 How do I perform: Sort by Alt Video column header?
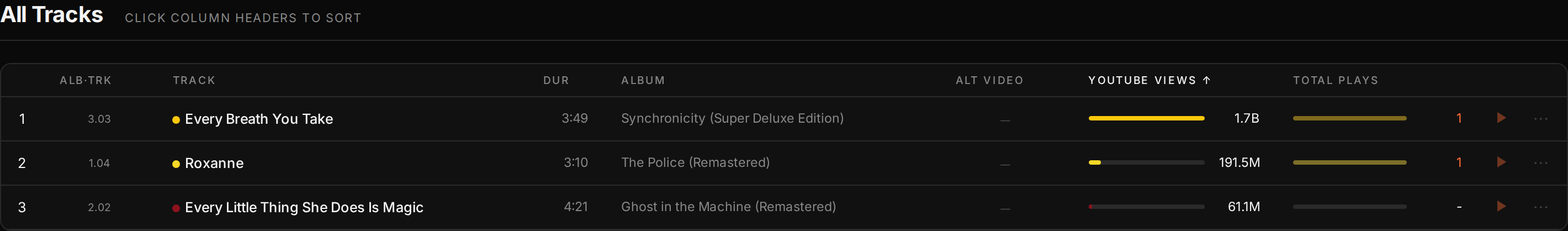point(989,81)
